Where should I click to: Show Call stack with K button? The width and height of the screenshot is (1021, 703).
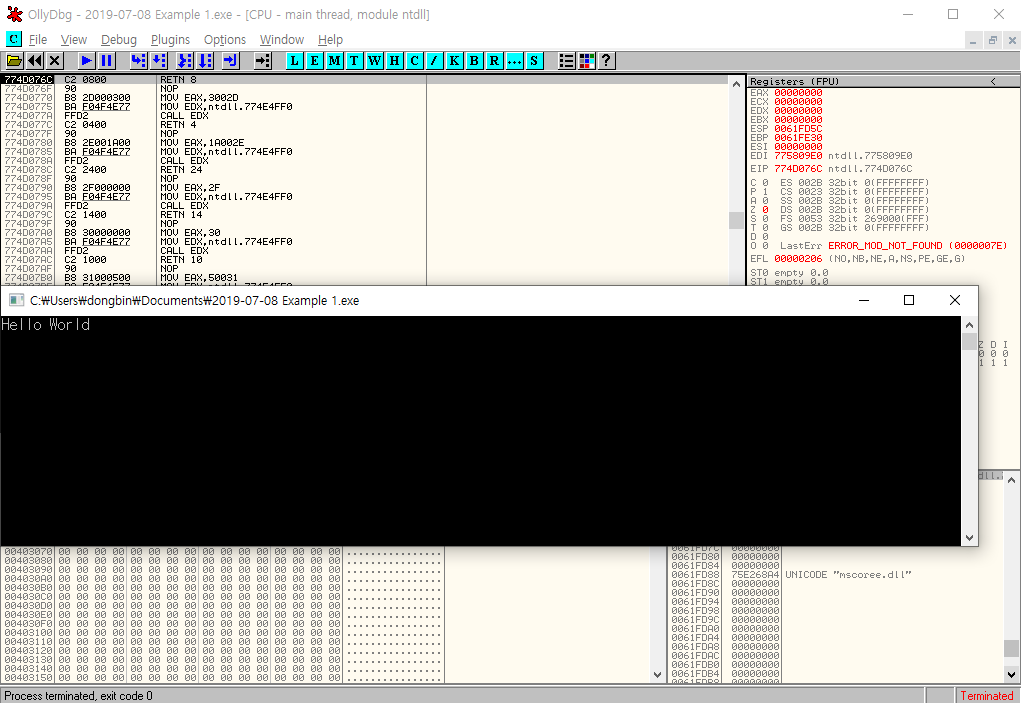pyautogui.click(x=454, y=61)
